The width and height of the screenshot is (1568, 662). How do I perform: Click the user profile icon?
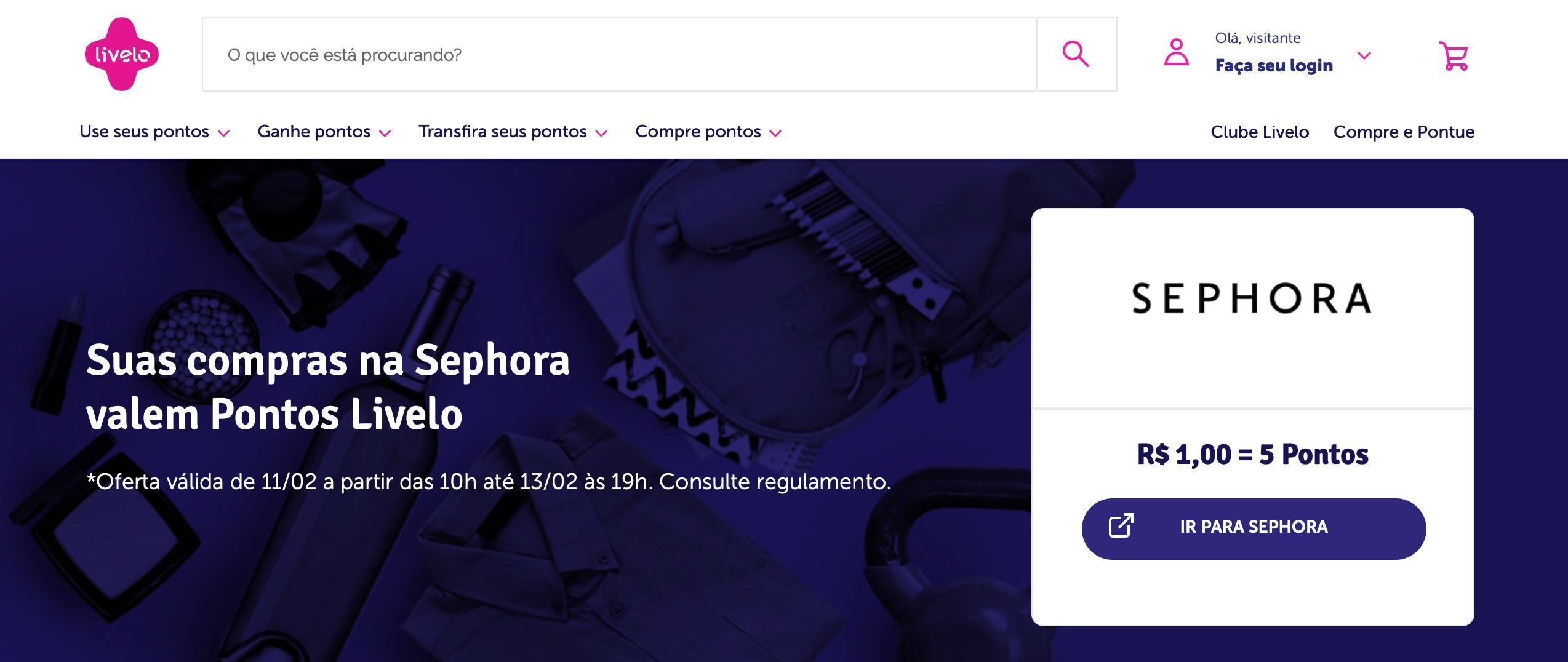pyautogui.click(x=1176, y=52)
